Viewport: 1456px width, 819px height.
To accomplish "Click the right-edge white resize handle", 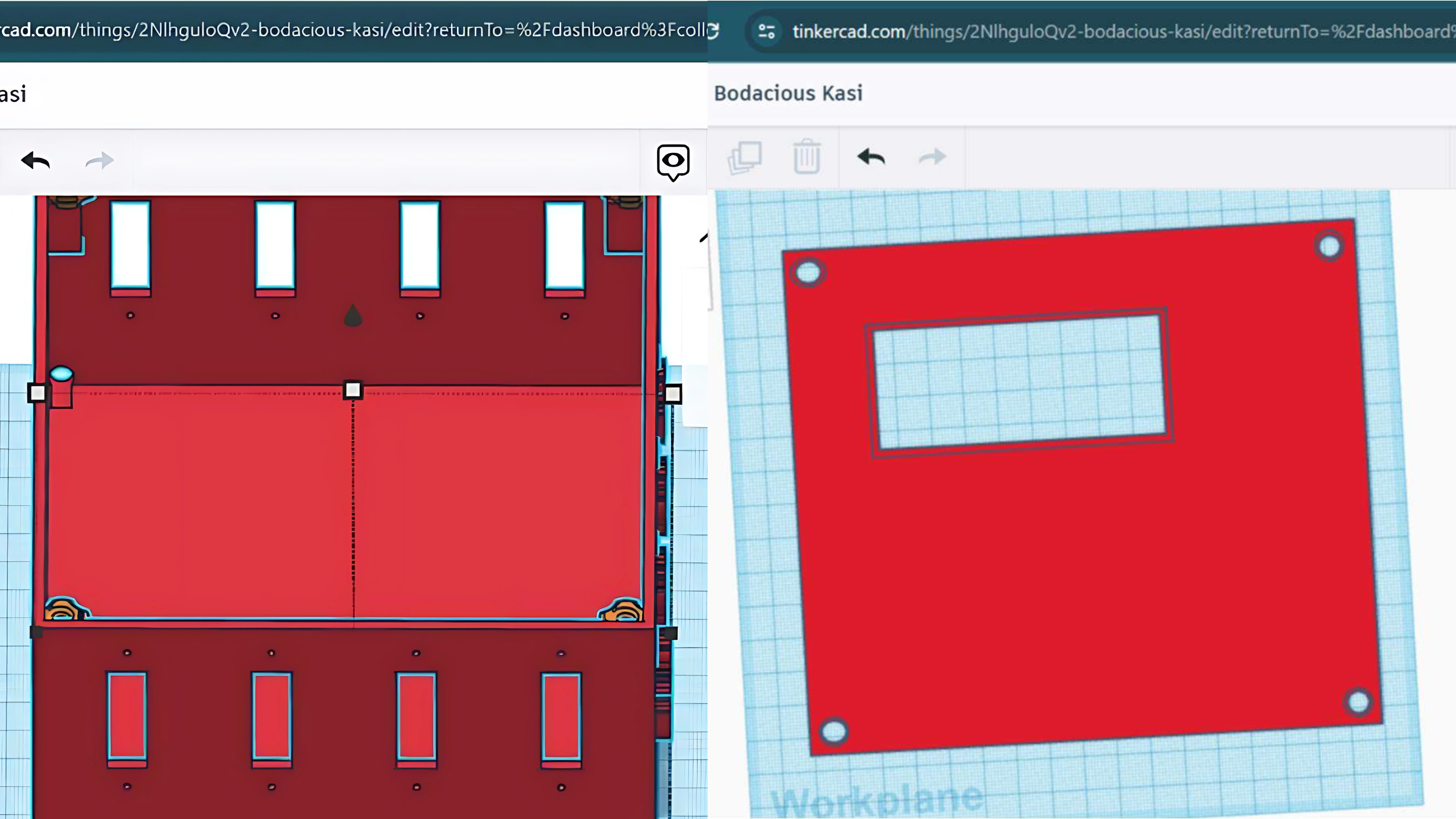I will [x=673, y=394].
